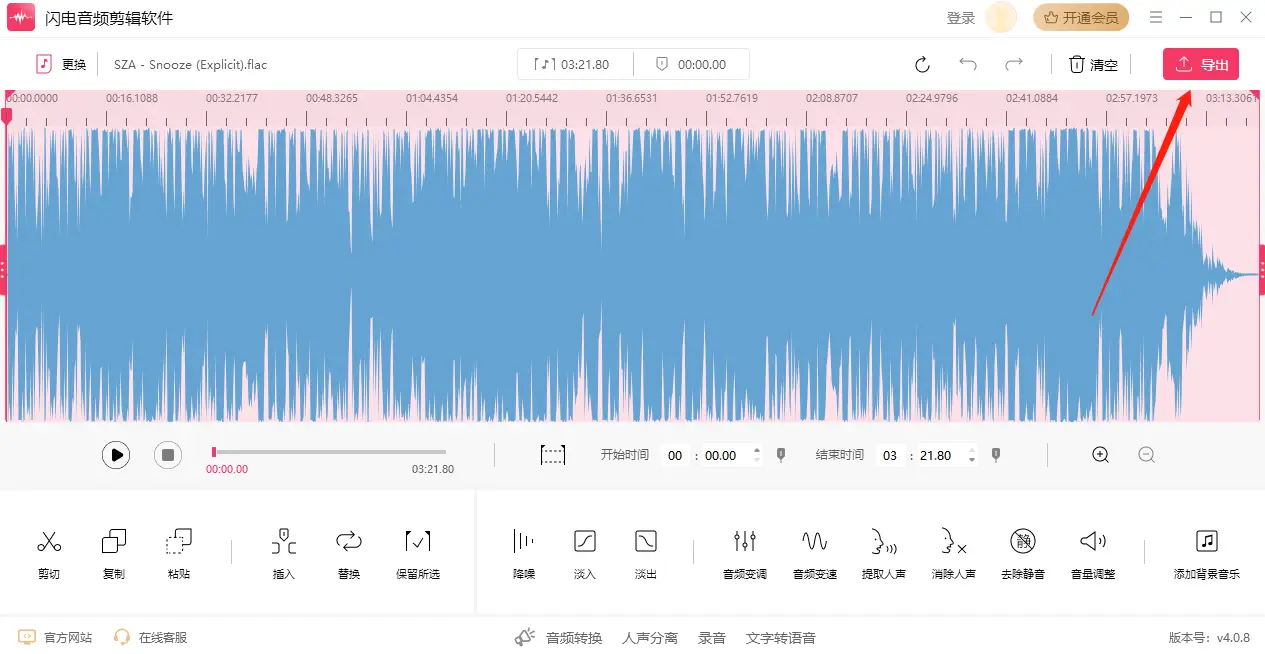This screenshot has height=654, width=1265.
Task: Click the playhead marker at timeline start
Action: click(x=6, y=115)
